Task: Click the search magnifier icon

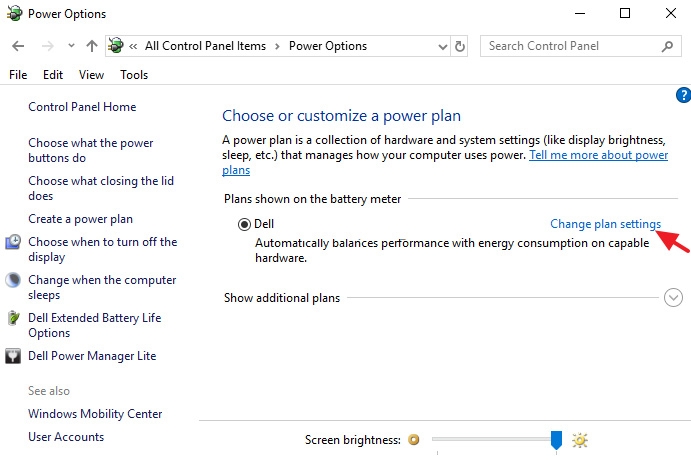Action: (x=667, y=46)
